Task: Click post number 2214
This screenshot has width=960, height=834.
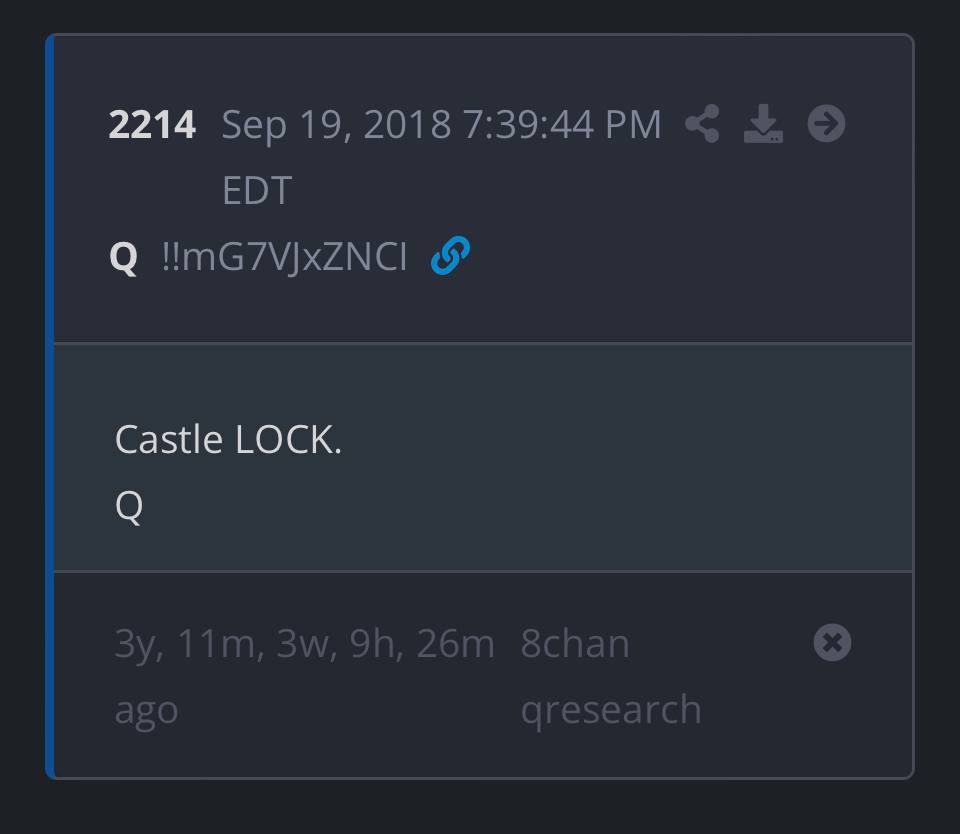Action: click(x=152, y=125)
